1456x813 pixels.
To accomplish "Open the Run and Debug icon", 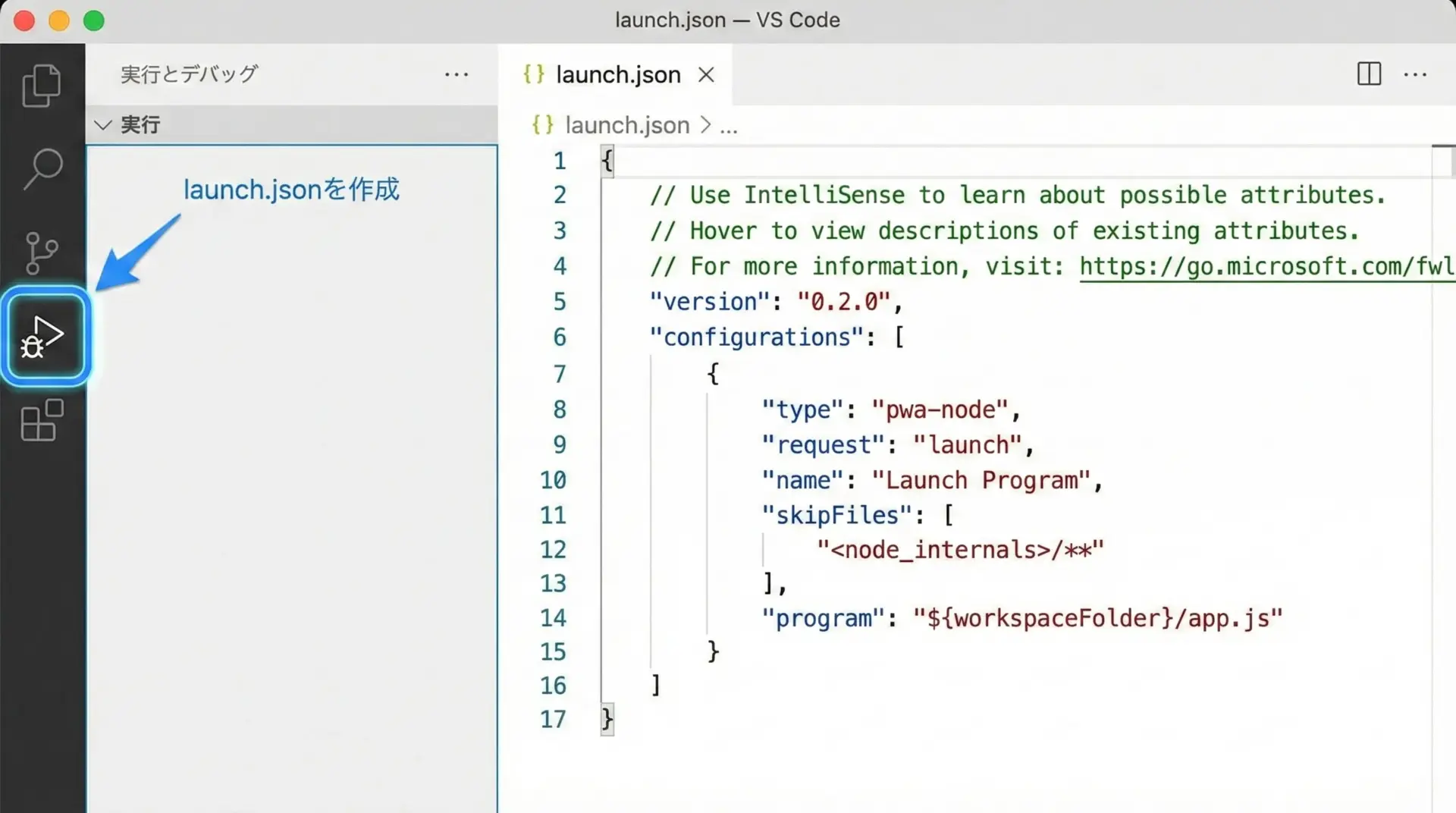I will point(45,336).
